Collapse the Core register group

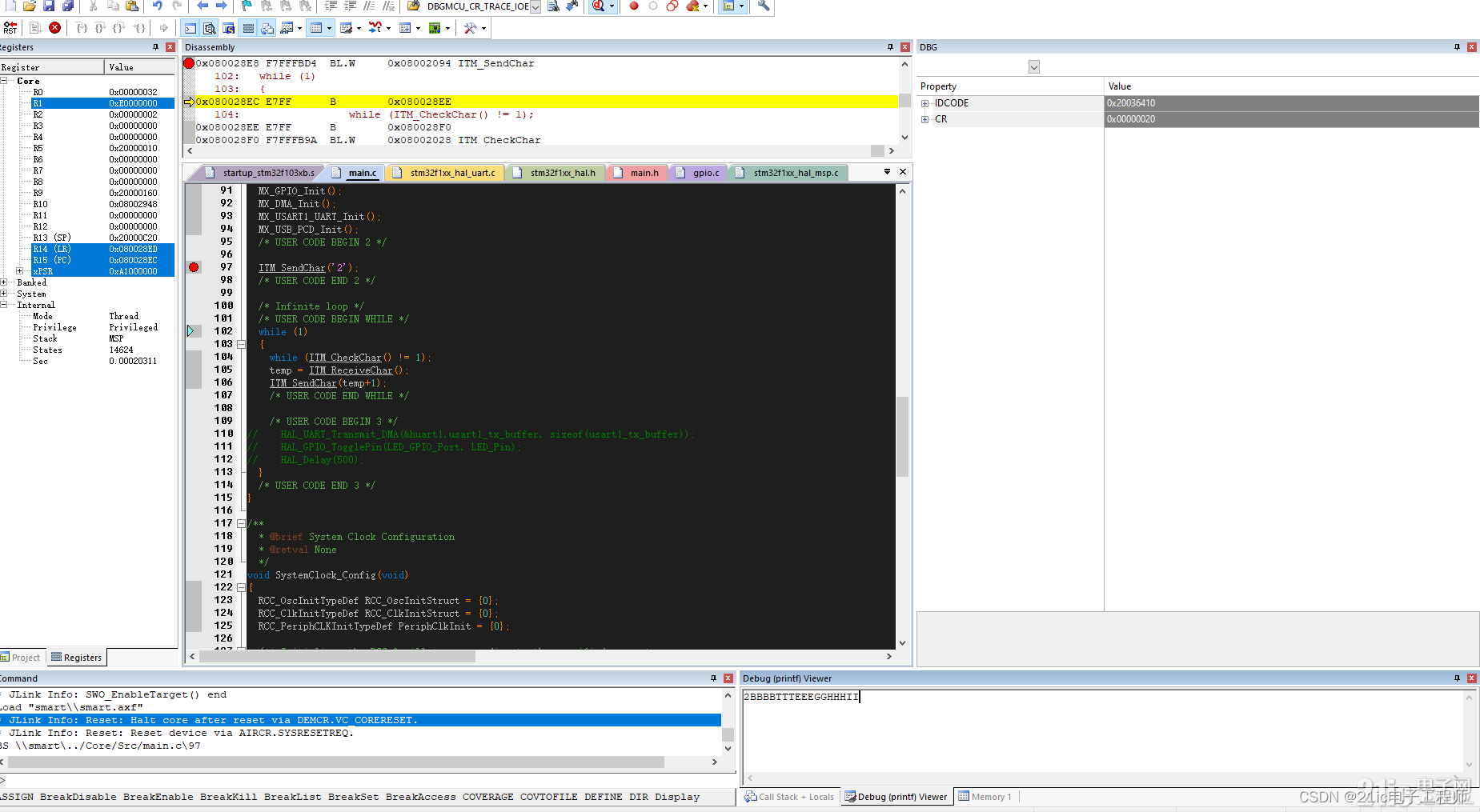4,81
